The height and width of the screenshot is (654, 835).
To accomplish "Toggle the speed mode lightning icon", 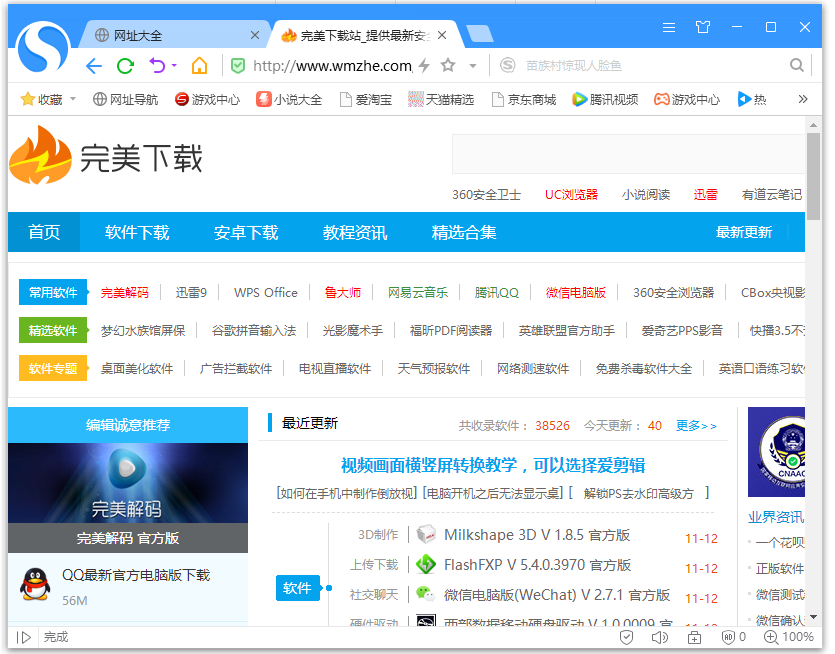I will click(424, 66).
